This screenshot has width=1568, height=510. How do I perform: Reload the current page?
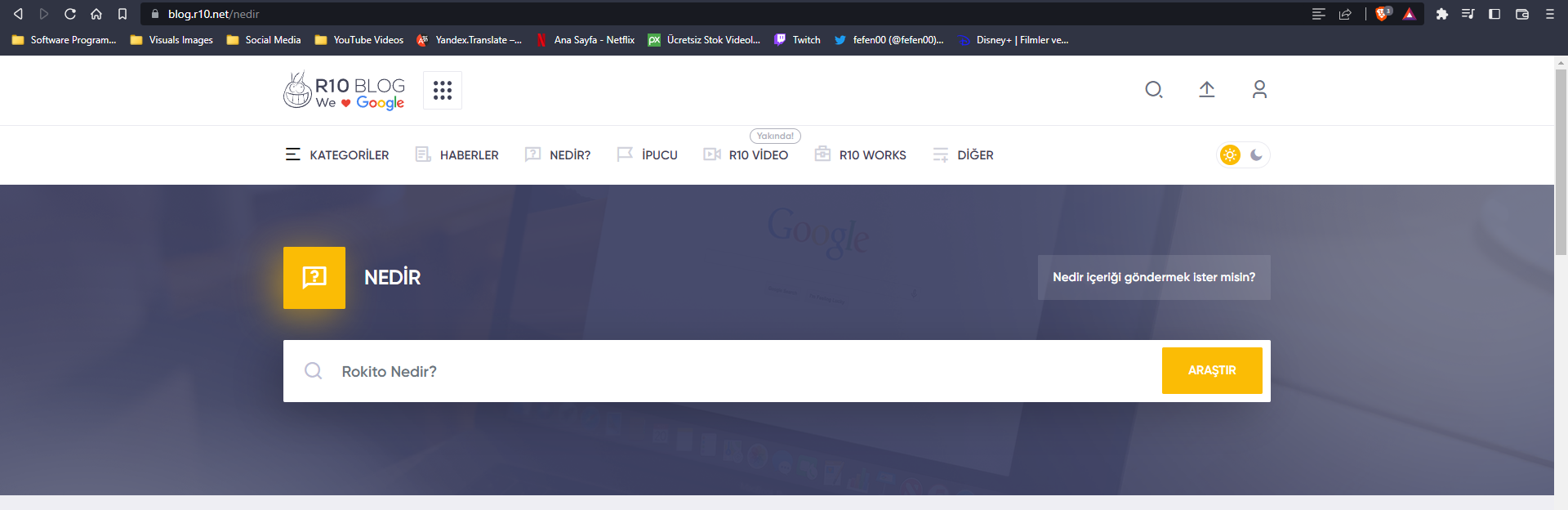pos(70,14)
